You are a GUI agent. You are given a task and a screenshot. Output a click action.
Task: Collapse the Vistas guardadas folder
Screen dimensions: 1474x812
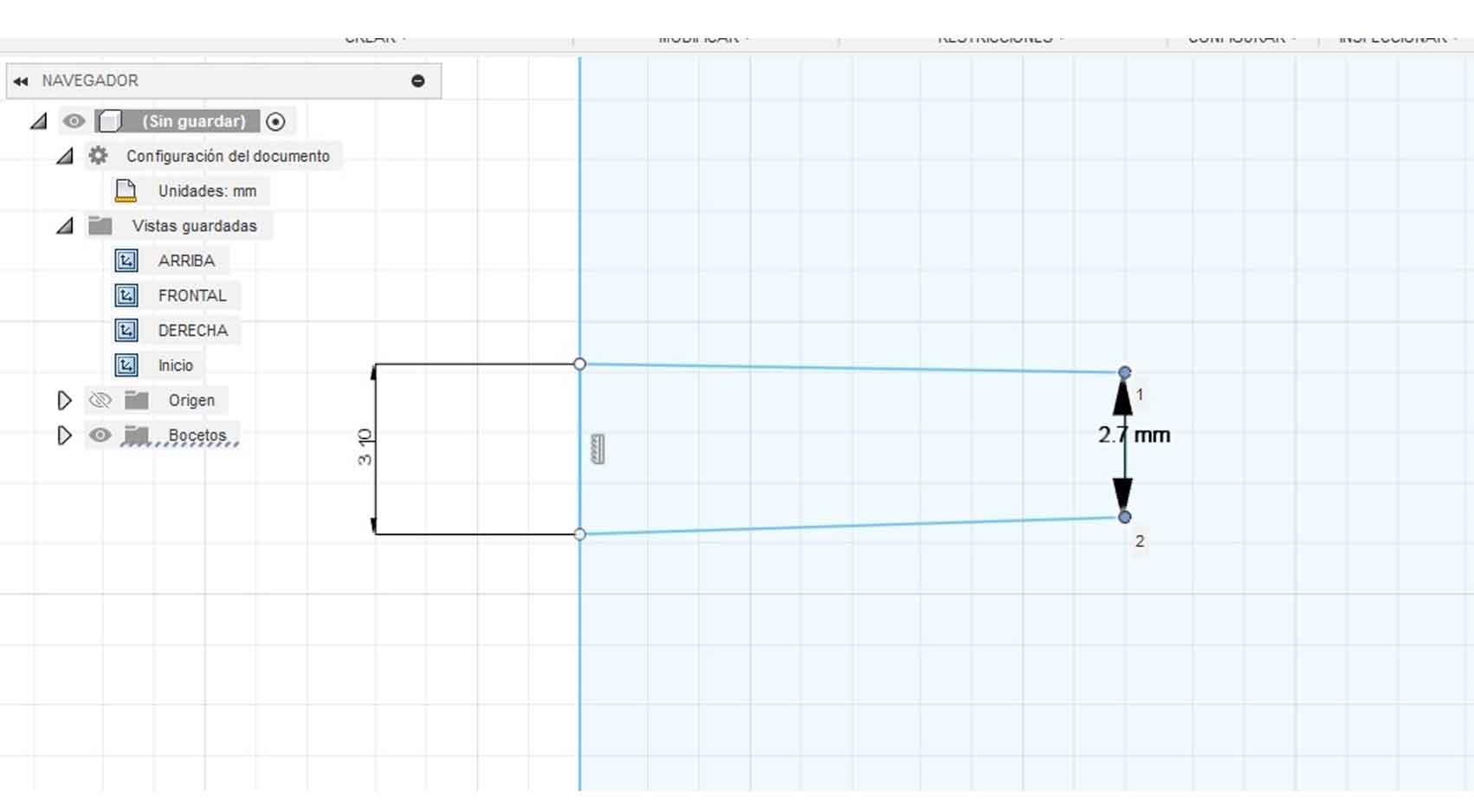(x=65, y=226)
